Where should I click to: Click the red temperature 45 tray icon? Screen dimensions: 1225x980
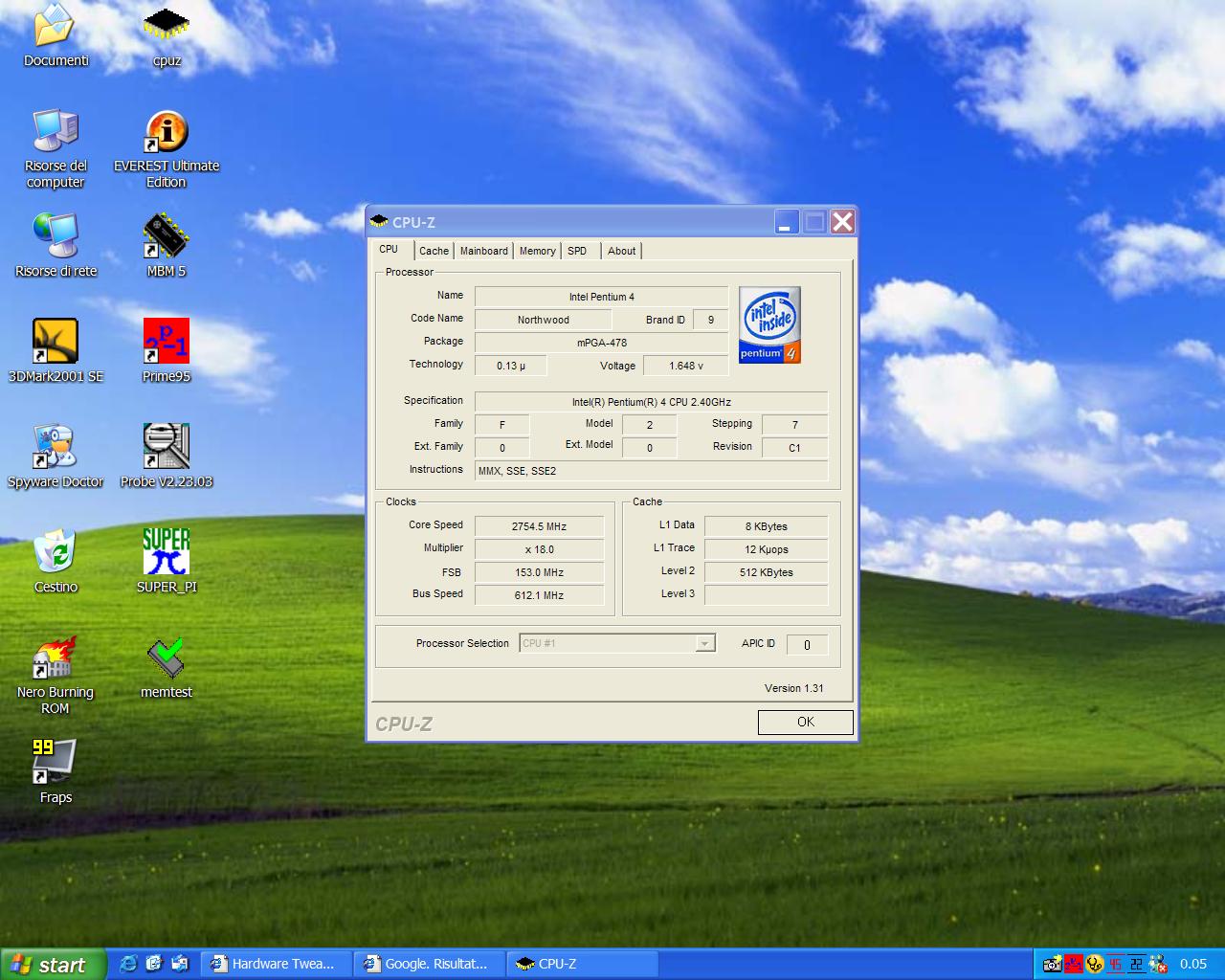[1115, 964]
